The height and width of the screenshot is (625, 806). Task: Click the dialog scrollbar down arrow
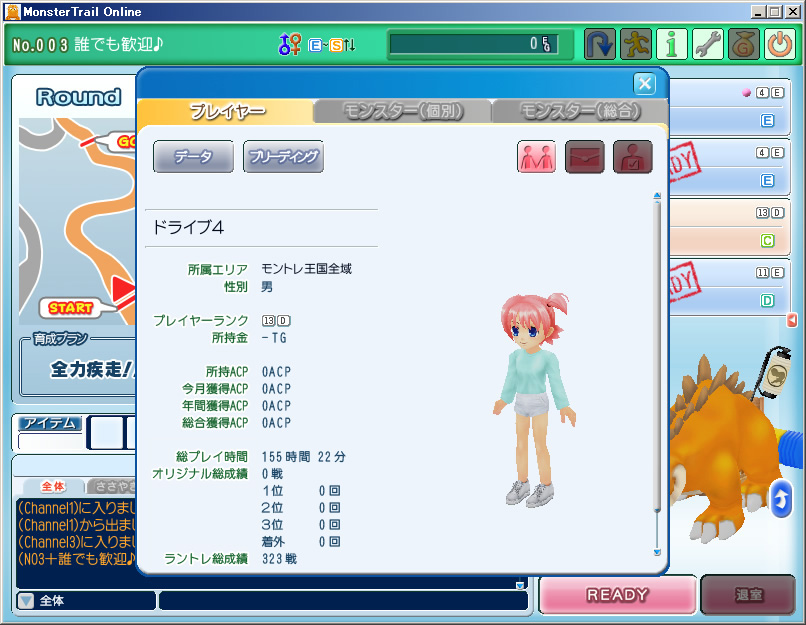(657, 552)
